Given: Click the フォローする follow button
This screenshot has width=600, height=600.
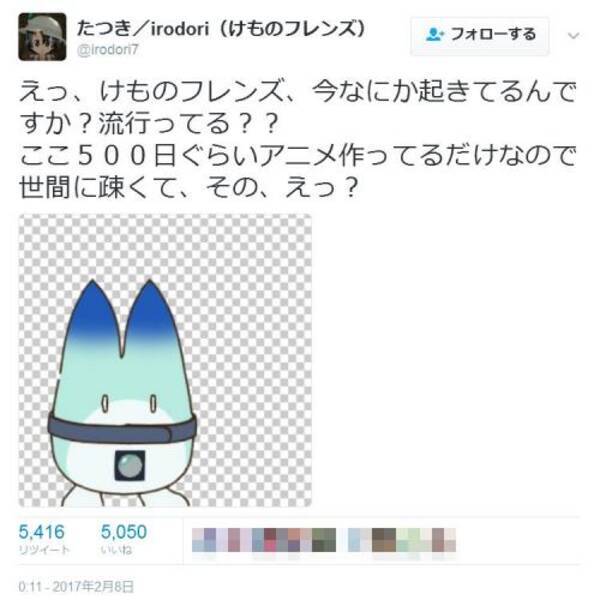Looking at the screenshot, I should [x=480, y=36].
